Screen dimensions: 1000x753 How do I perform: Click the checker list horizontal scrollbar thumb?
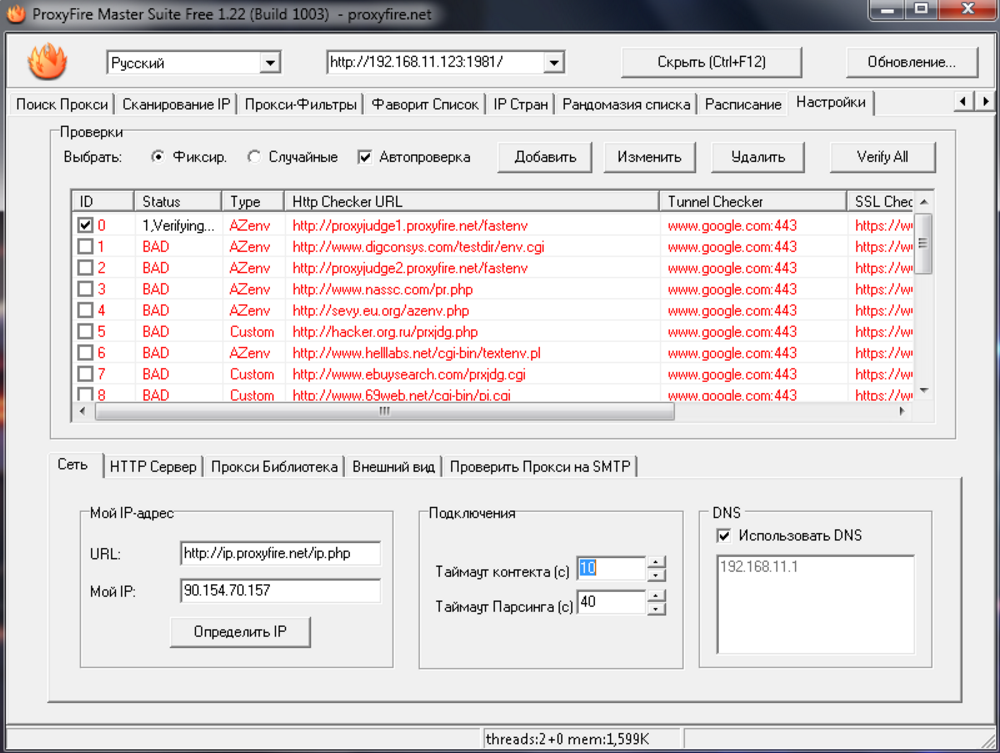[x=384, y=412]
